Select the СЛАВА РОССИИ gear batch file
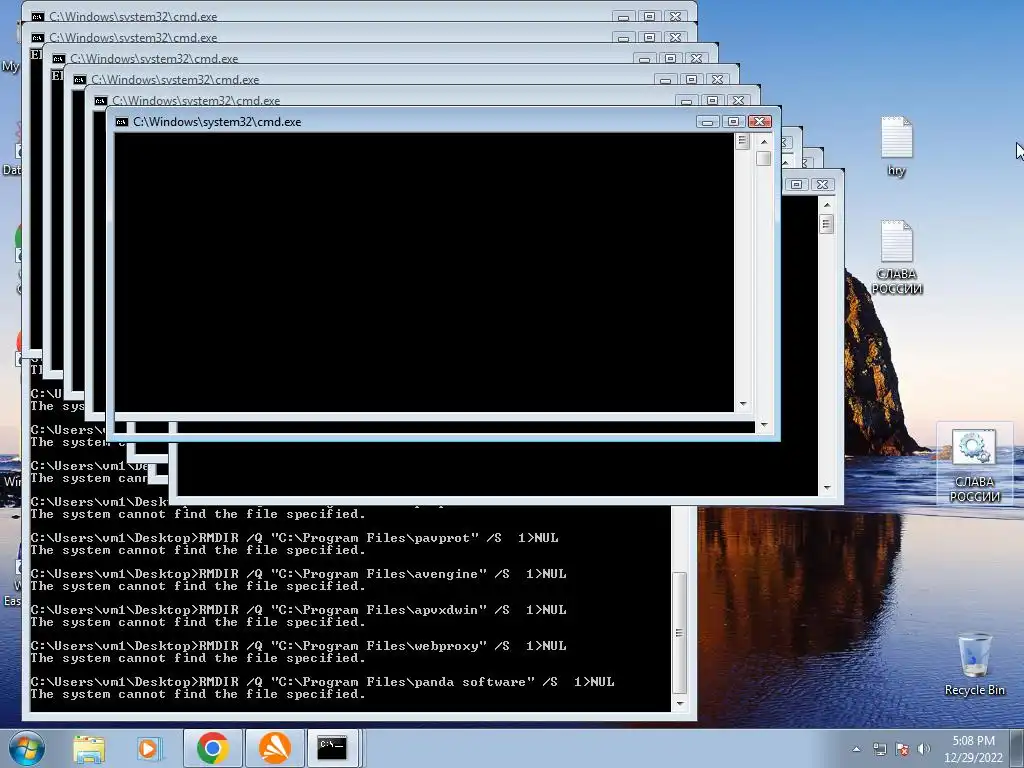 (974, 464)
